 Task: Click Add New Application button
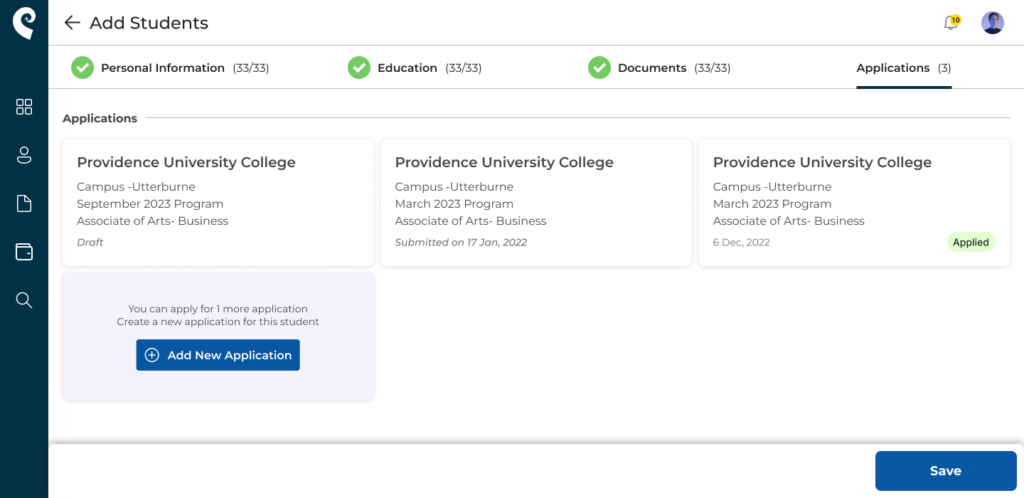217,355
